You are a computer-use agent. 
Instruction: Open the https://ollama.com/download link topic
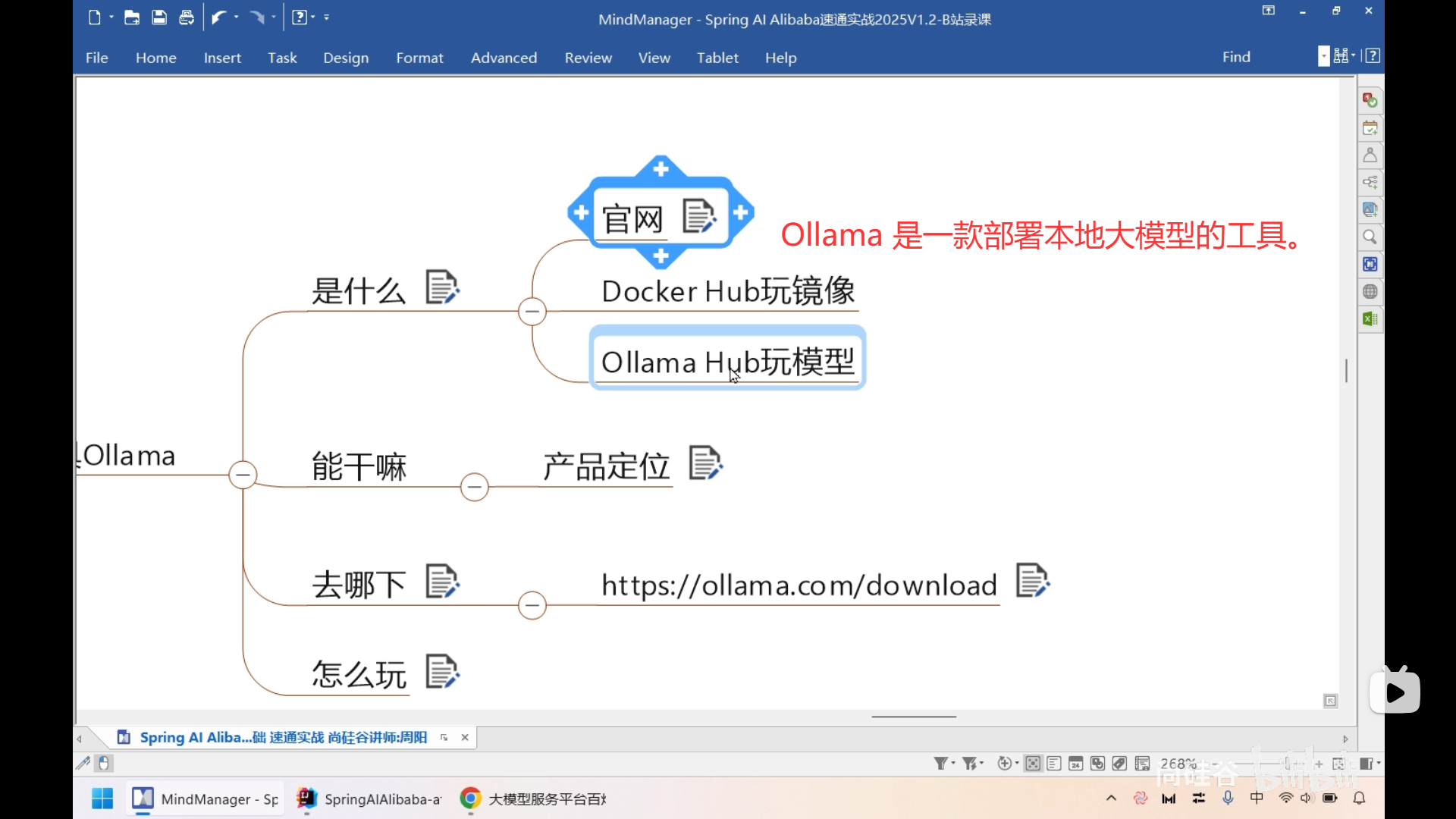[799, 585]
